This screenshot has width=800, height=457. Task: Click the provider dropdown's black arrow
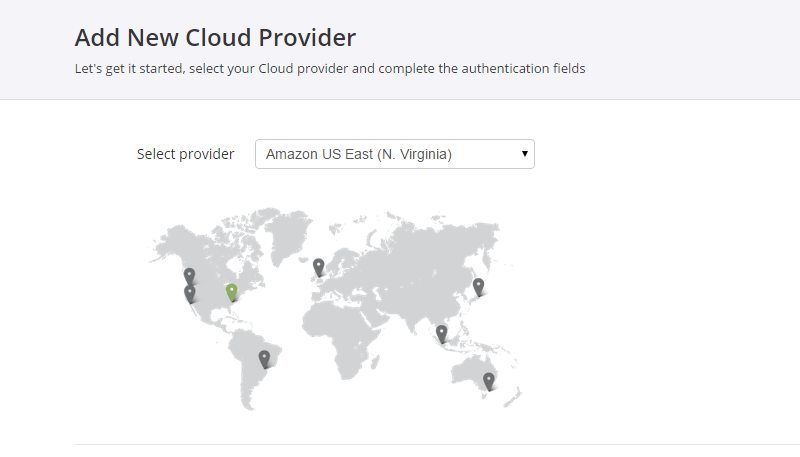pyautogui.click(x=524, y=154)
